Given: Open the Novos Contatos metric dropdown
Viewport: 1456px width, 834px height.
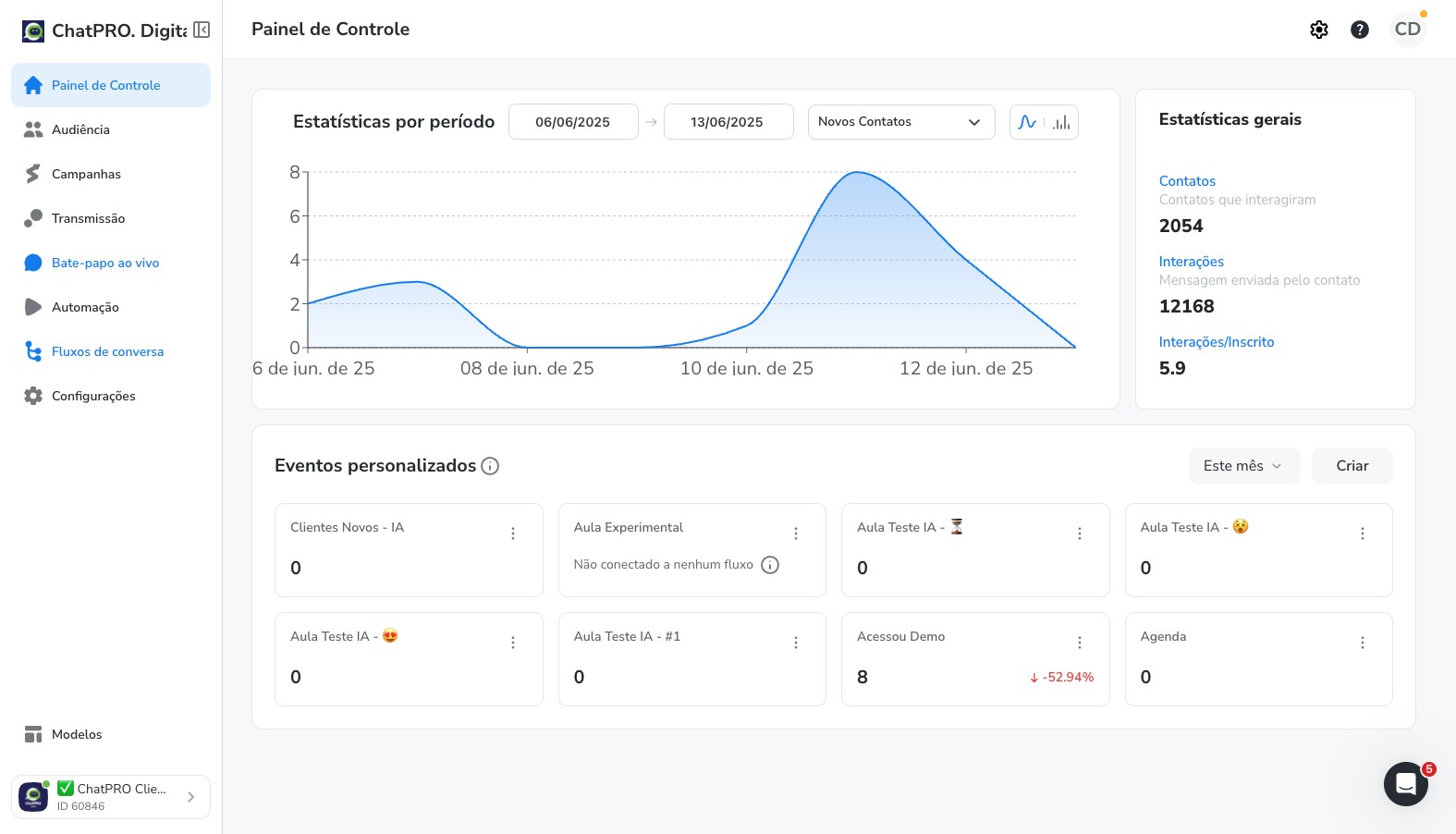Looking at the screenshot, I should pyautogui.click(x=901, y=122).
